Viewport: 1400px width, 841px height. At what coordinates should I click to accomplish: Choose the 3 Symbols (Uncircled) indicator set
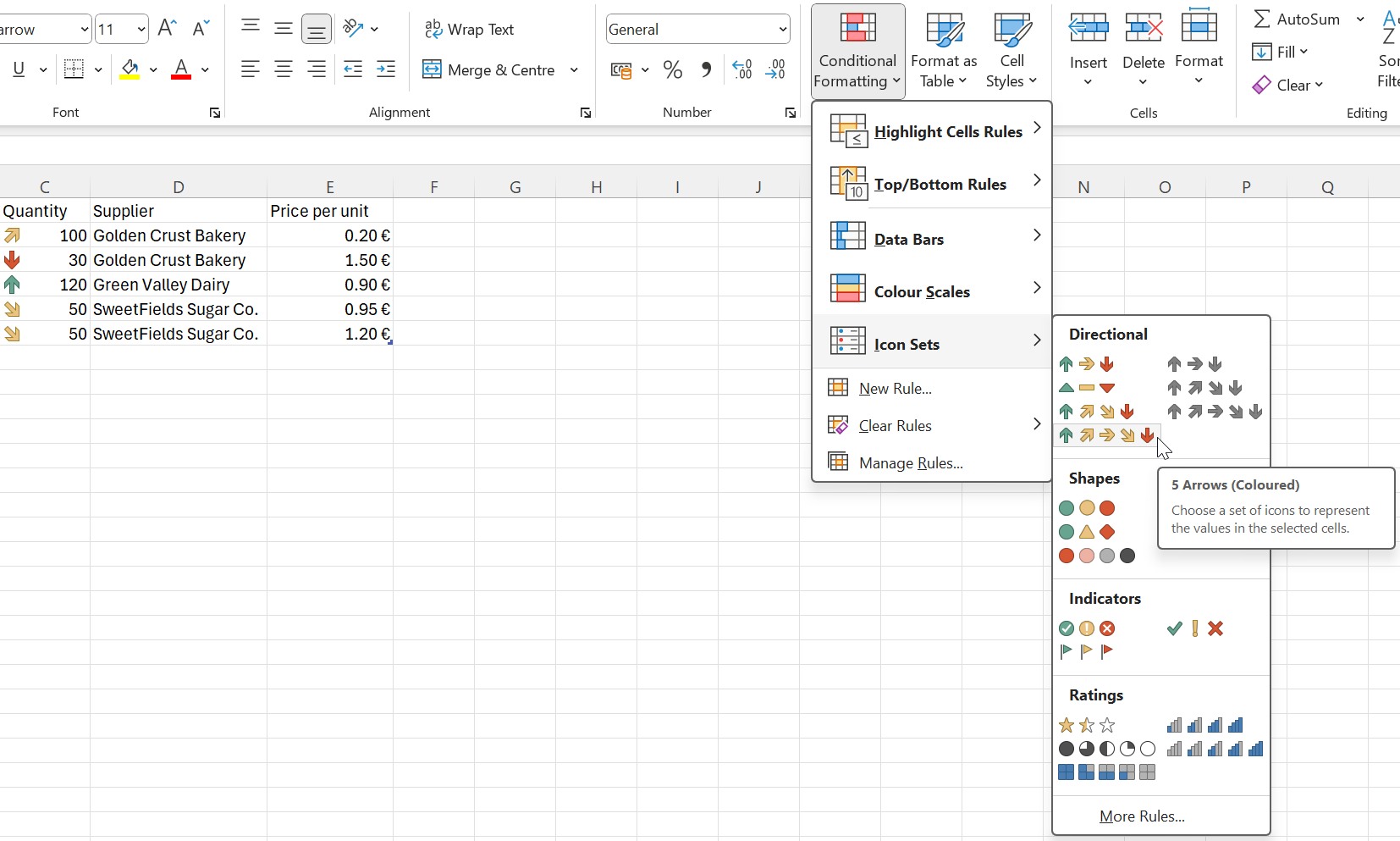coord(1194,628)
